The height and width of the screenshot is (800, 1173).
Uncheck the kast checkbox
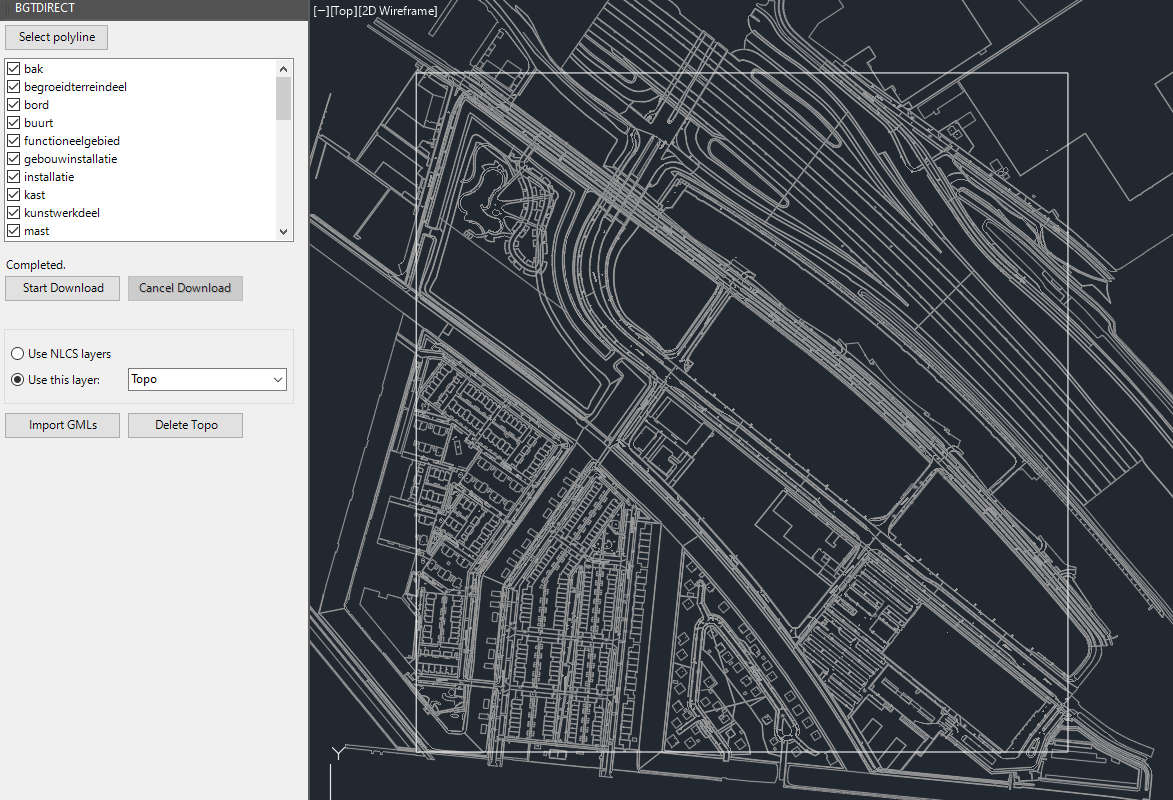(x=14, y=195)
